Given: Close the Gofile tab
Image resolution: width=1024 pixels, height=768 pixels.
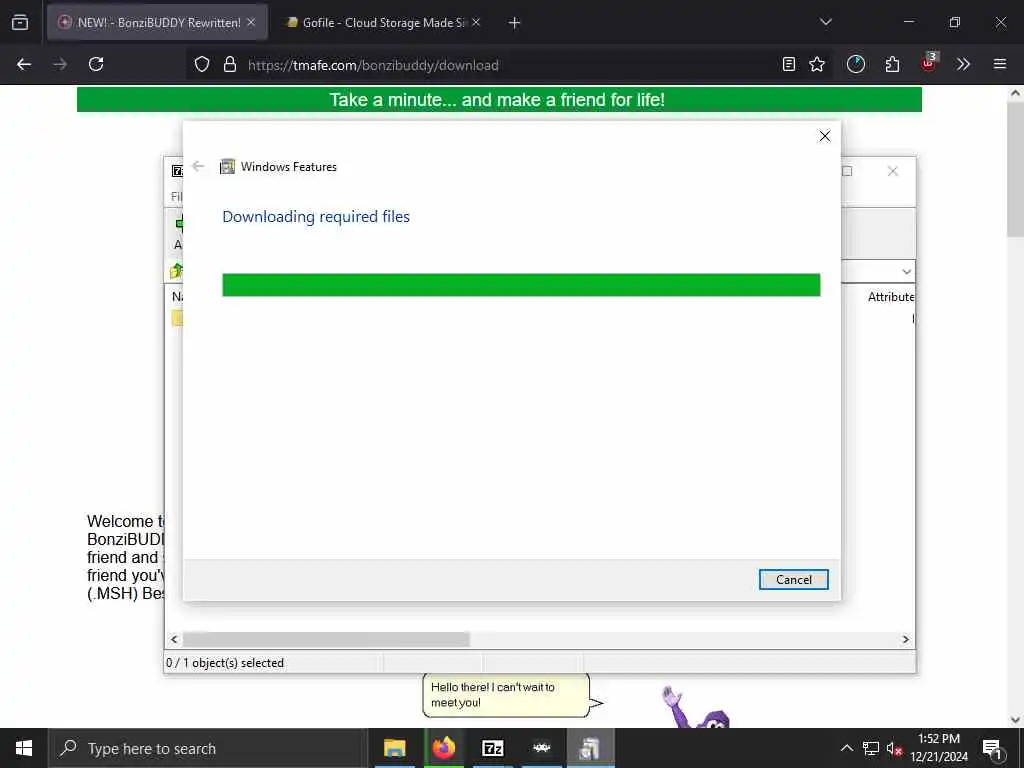Looking at the screenshot, I should 476,22.
